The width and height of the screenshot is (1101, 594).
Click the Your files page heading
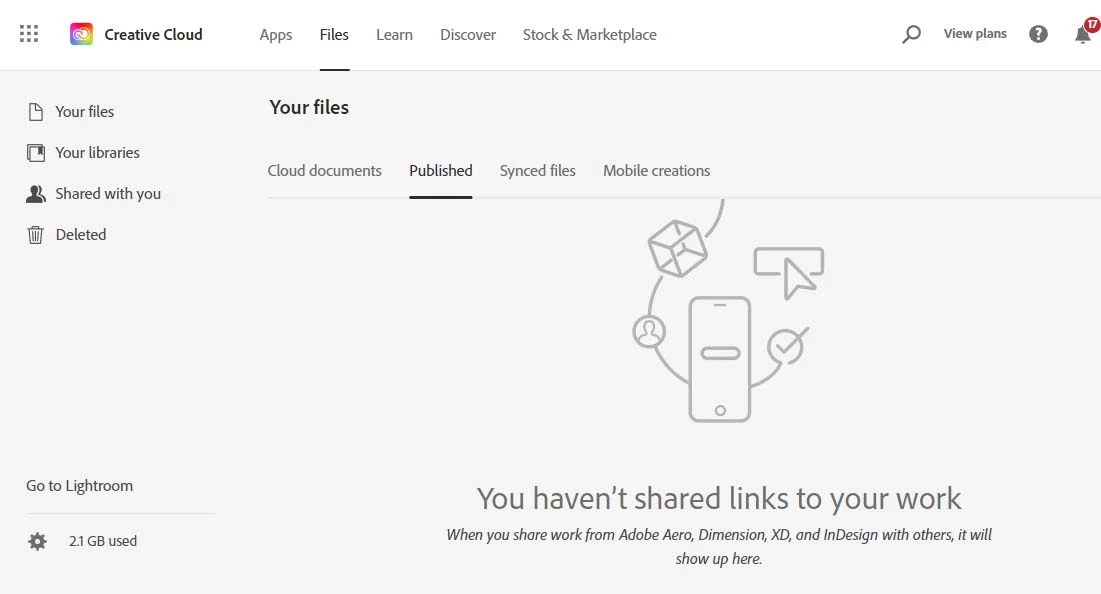(x=309, y=107)
